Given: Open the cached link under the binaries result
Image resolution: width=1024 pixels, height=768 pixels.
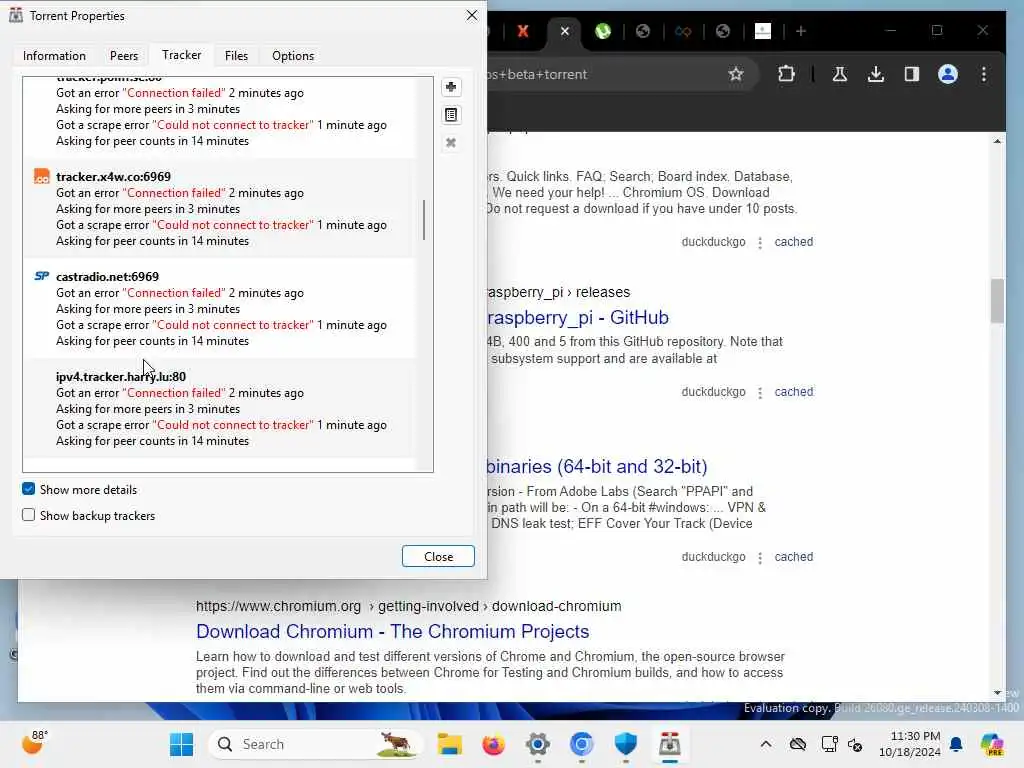Looking at the screenshot, I should (793, 557).
